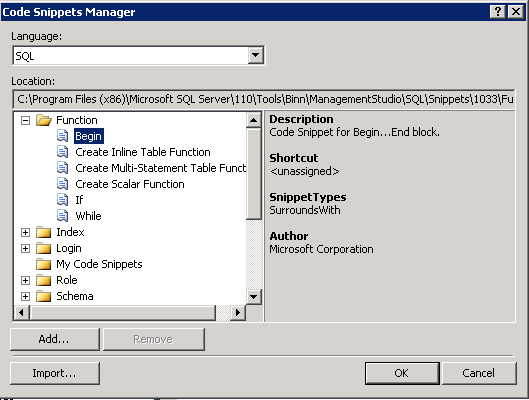Click the While snippet document icon

tap(62, 216)
